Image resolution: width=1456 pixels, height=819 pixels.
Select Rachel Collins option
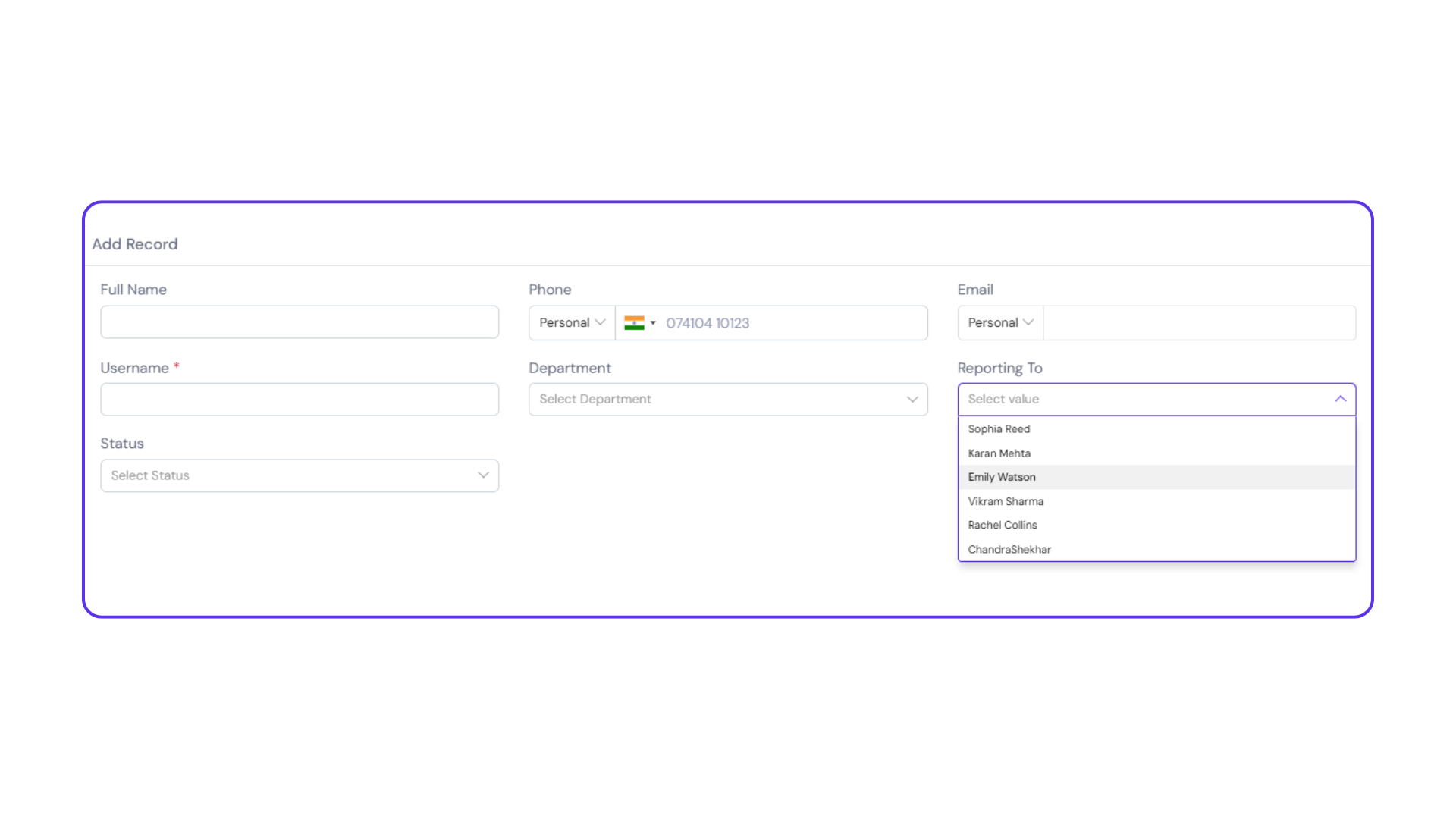(x=1002, y=525)
